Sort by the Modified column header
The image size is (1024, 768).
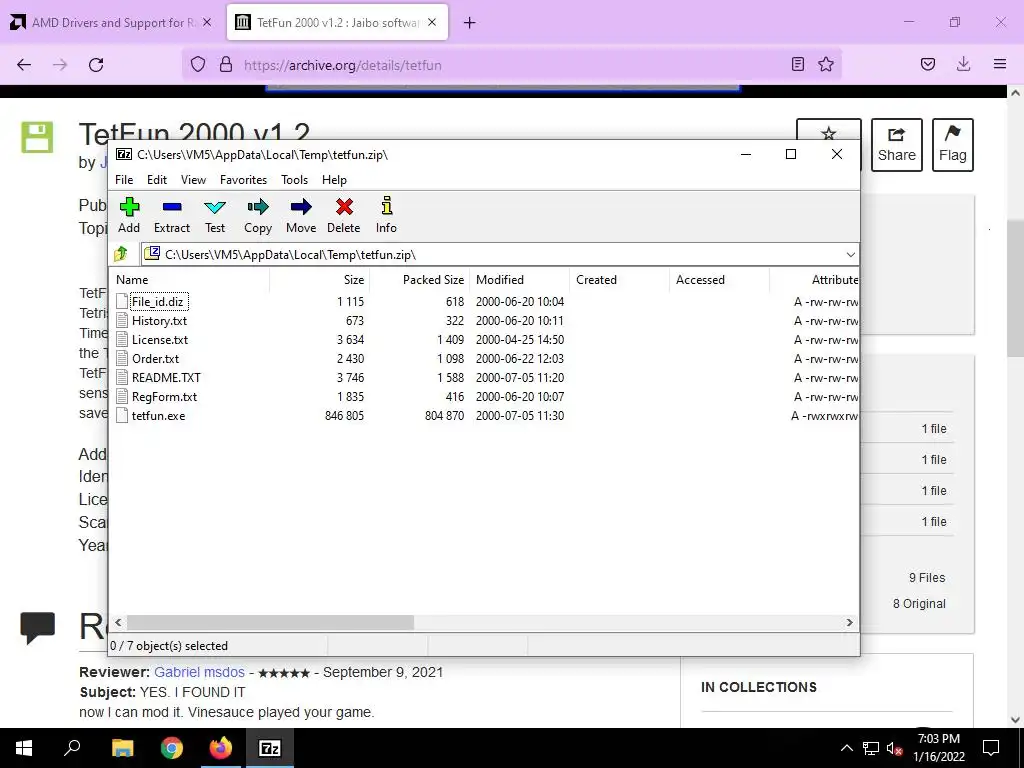point(519,280)
